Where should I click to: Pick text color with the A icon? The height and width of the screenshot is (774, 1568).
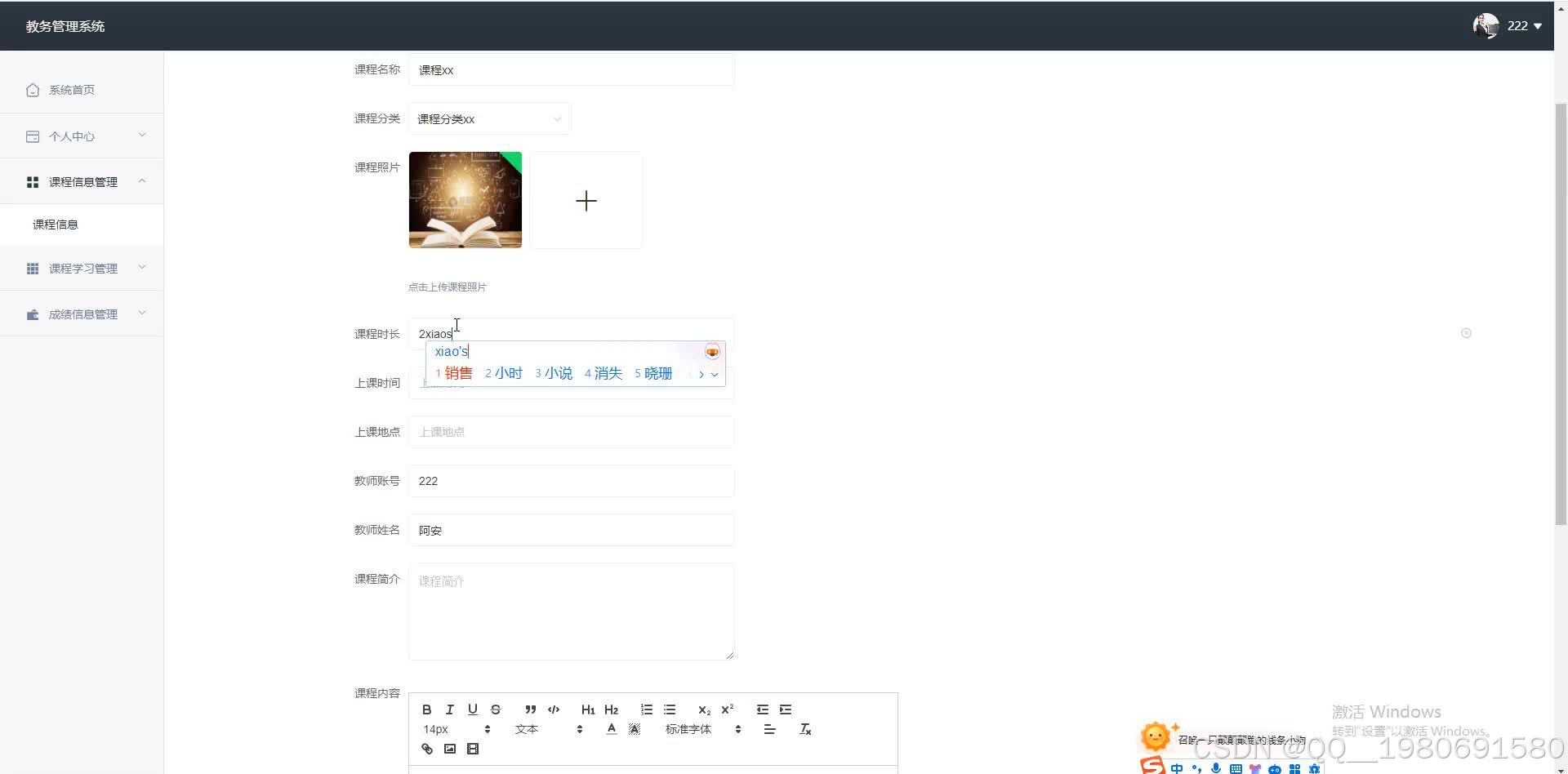[611, 729]
